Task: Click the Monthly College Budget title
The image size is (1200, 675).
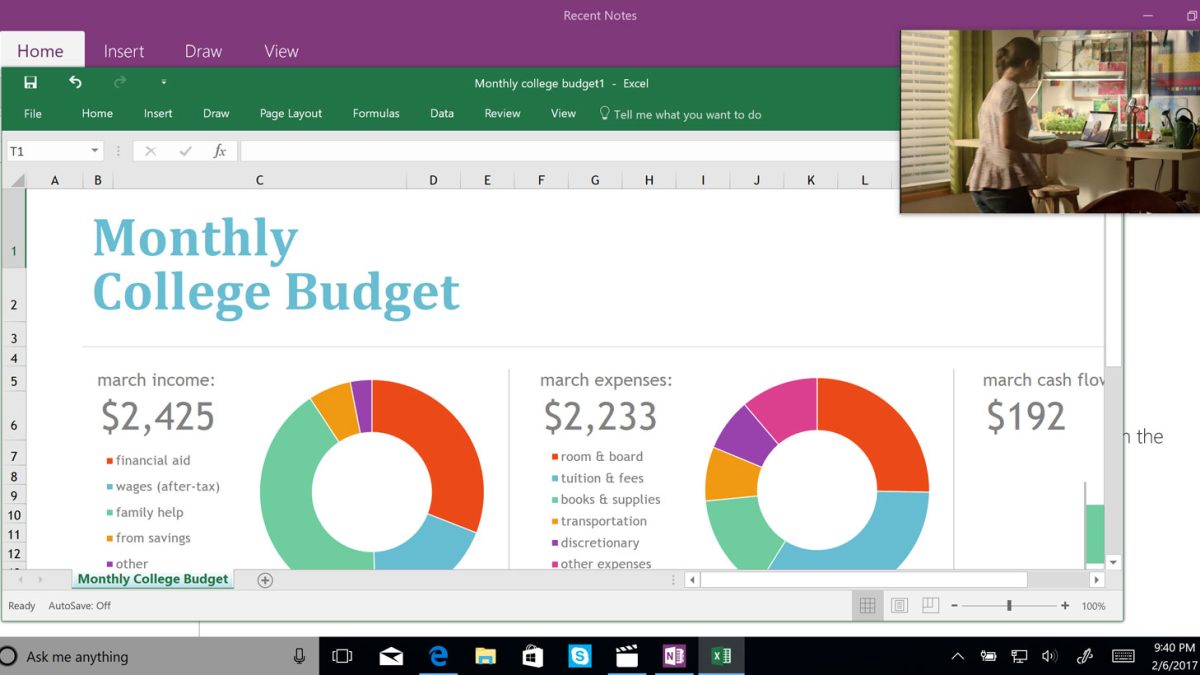Action: coord(276,265)
